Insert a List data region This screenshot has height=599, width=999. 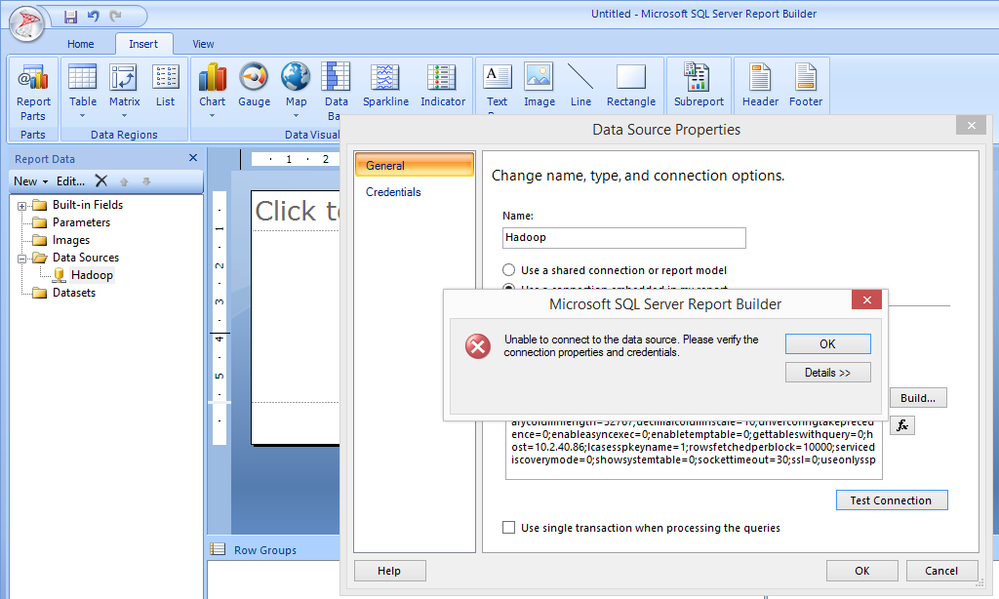pyautogui.click(x=166, y=85)
